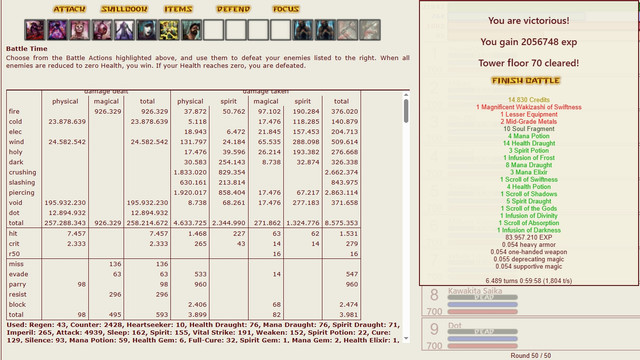Click the '1 Infusion of Frost' loot entry
The width and height of the screenshot is (640, 360).
[529, 158]
